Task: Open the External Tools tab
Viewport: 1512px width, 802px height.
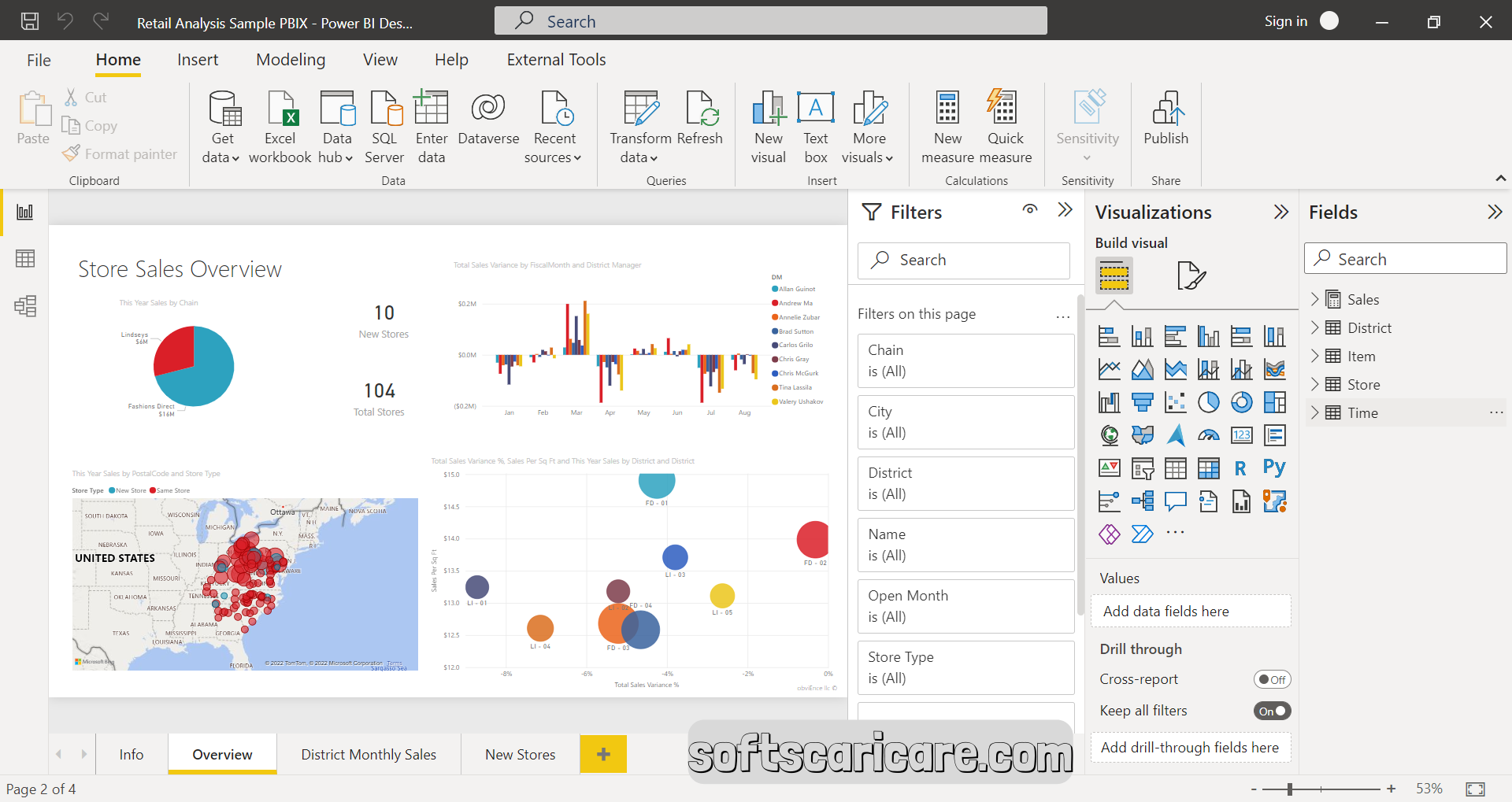Action: coord(556,60)
